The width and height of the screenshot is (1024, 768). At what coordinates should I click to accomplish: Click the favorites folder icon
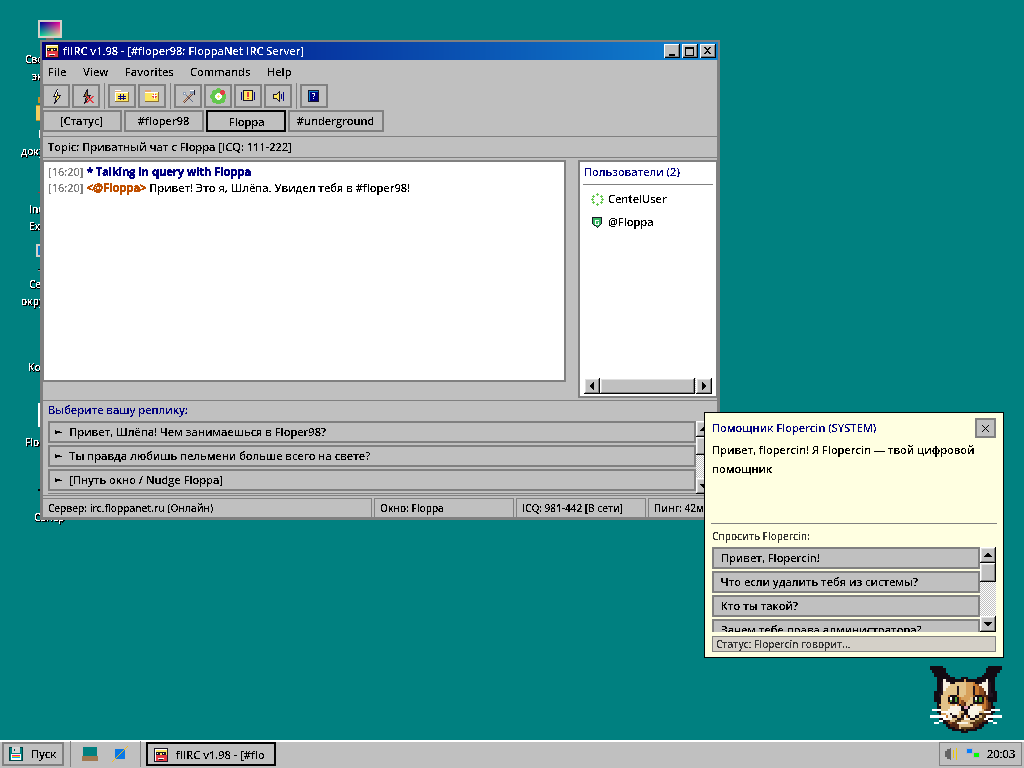152,97
